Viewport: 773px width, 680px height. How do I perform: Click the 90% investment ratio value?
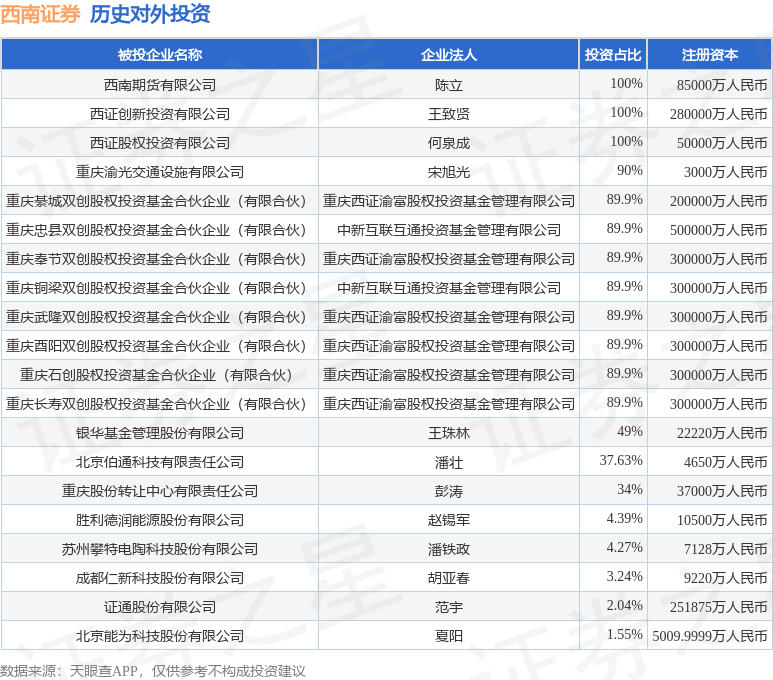630,170
